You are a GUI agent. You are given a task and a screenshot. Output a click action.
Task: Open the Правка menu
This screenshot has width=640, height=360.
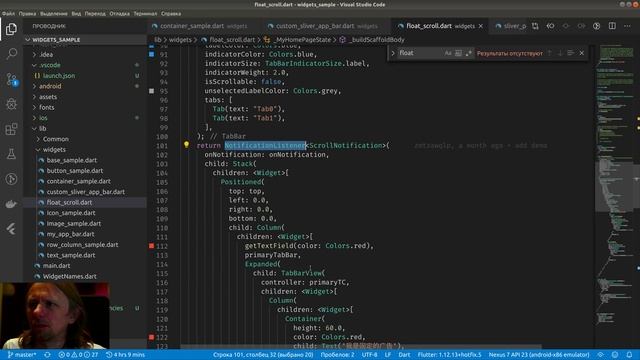coord(27,13)
